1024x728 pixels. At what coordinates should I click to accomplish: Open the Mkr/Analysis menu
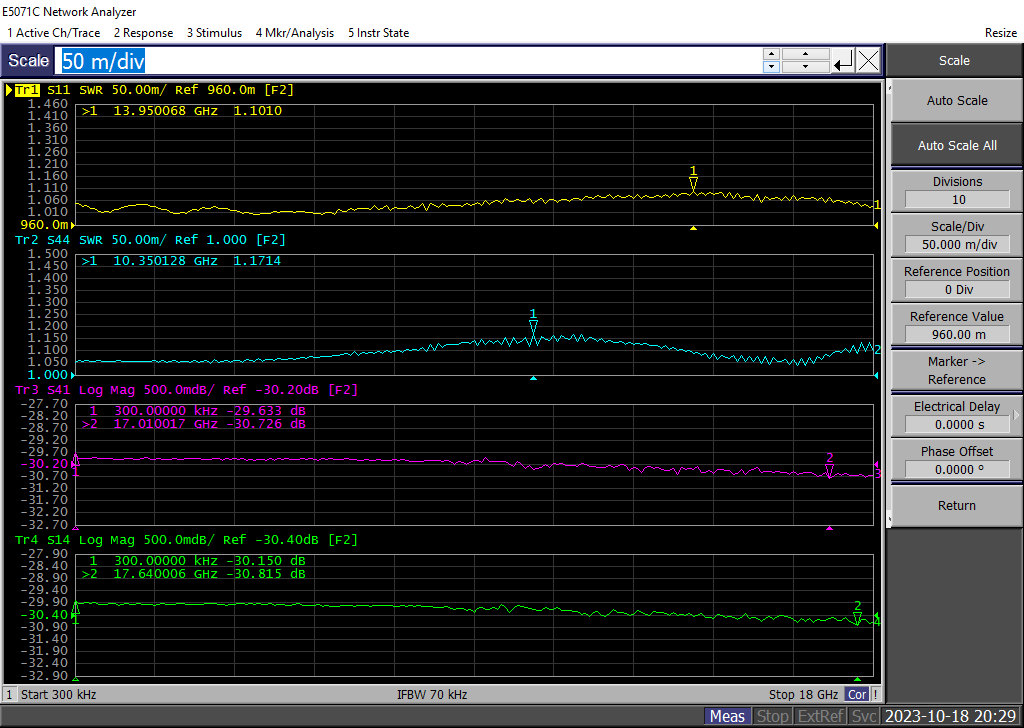point(294,33)
